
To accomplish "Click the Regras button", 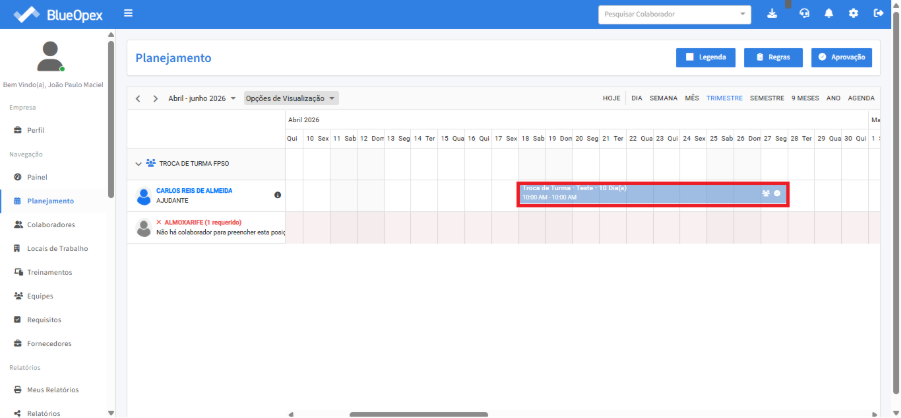I will pyautogui.click(x=773, y=57).
